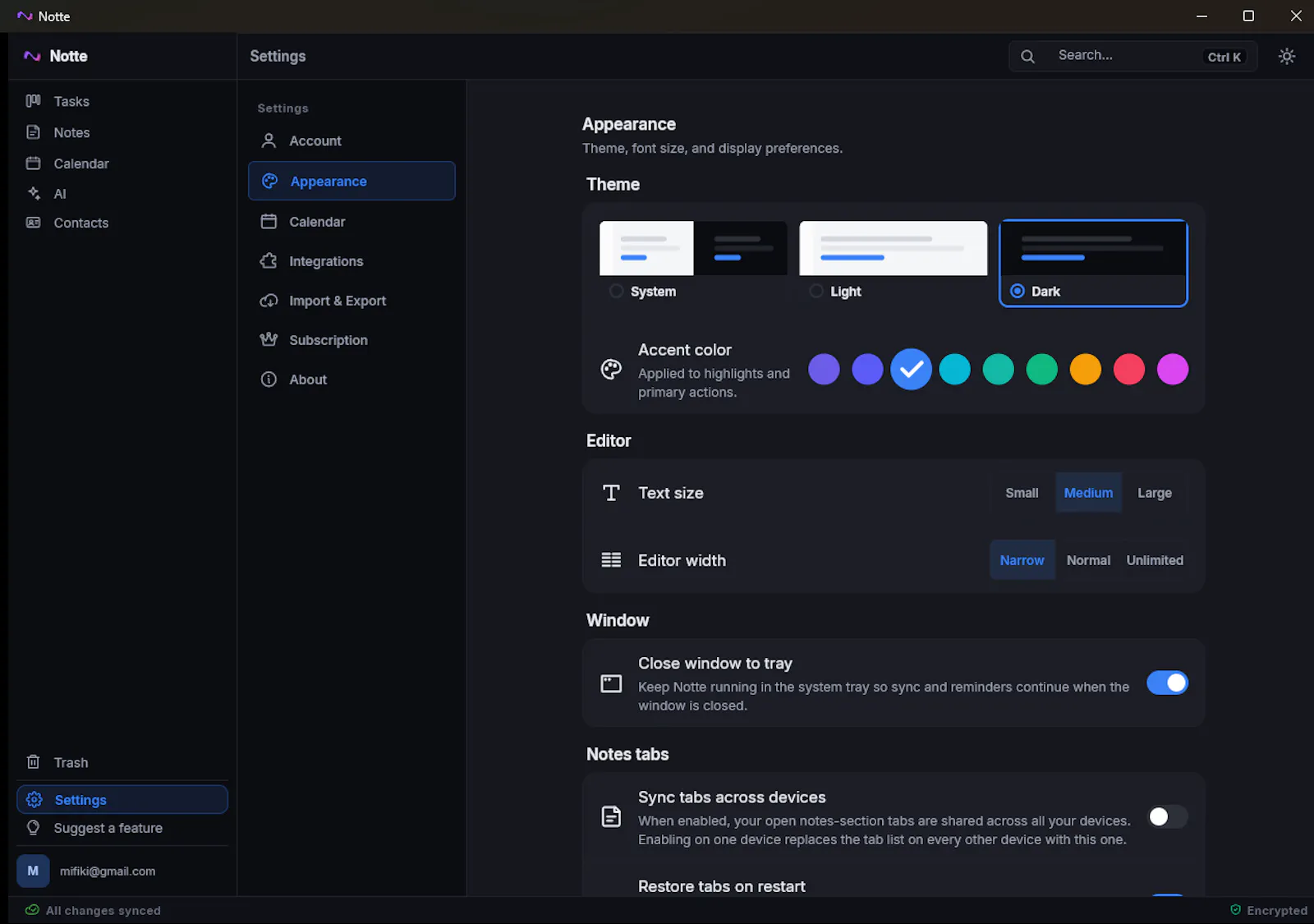The image size is (1314, 924).
Task: Click the Editor width lines icon
Action: point(611,560)
